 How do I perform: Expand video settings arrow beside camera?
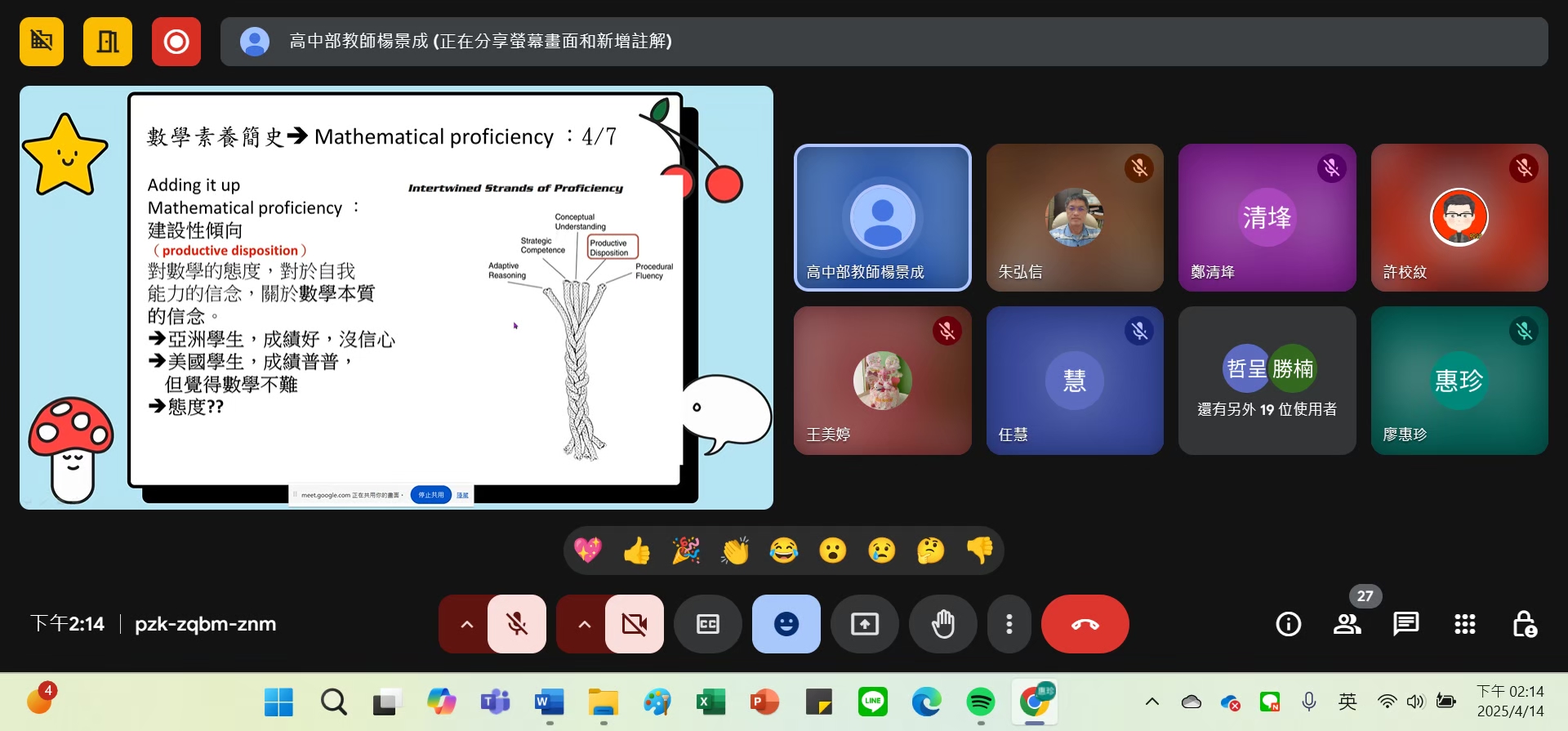(x=584, y=625)
